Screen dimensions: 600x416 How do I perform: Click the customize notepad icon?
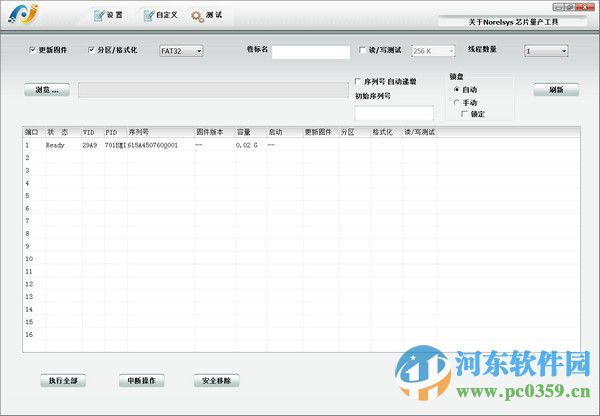[148, 15]
